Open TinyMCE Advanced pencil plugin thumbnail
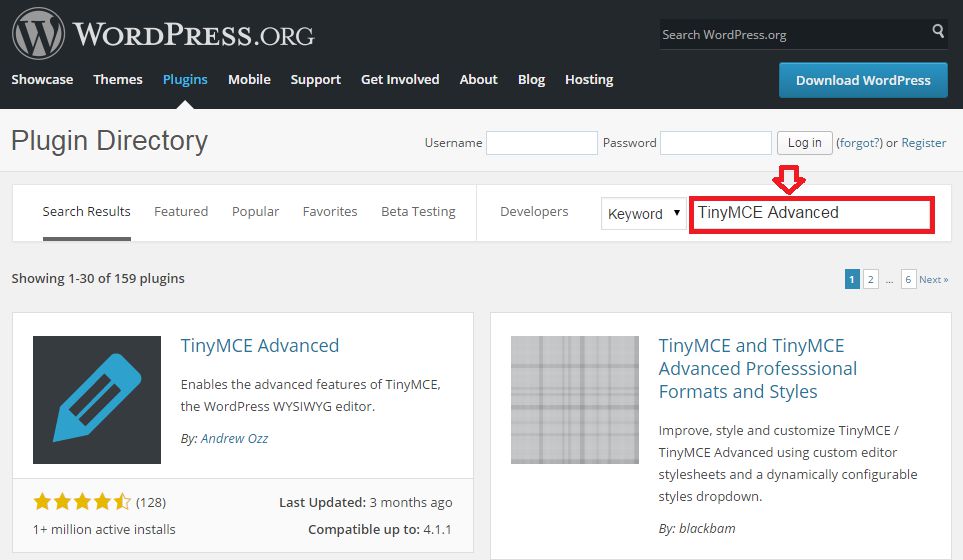 [x=97, y=400]
